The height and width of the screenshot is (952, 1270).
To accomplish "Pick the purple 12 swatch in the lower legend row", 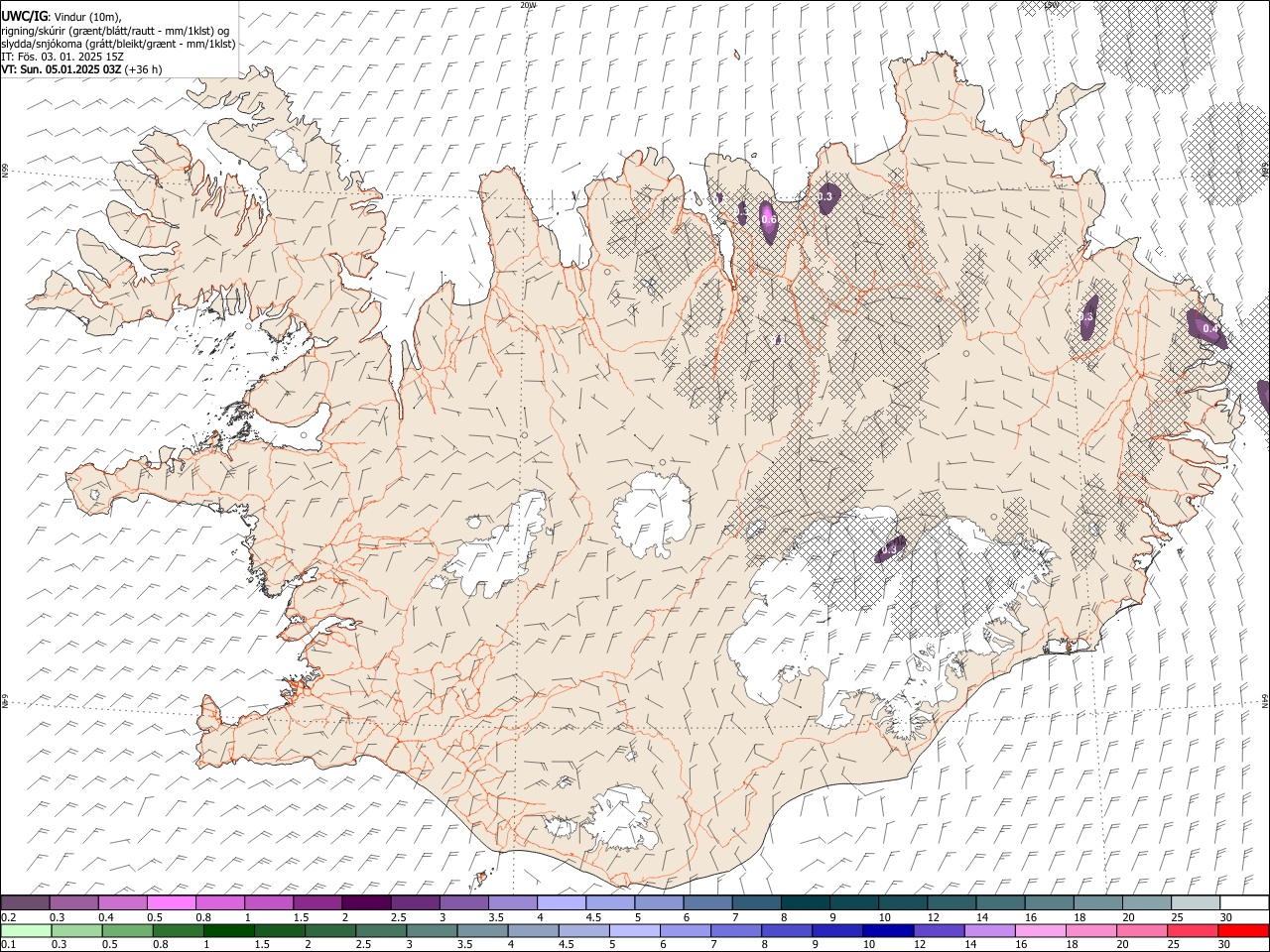I will tap(939, 930).
